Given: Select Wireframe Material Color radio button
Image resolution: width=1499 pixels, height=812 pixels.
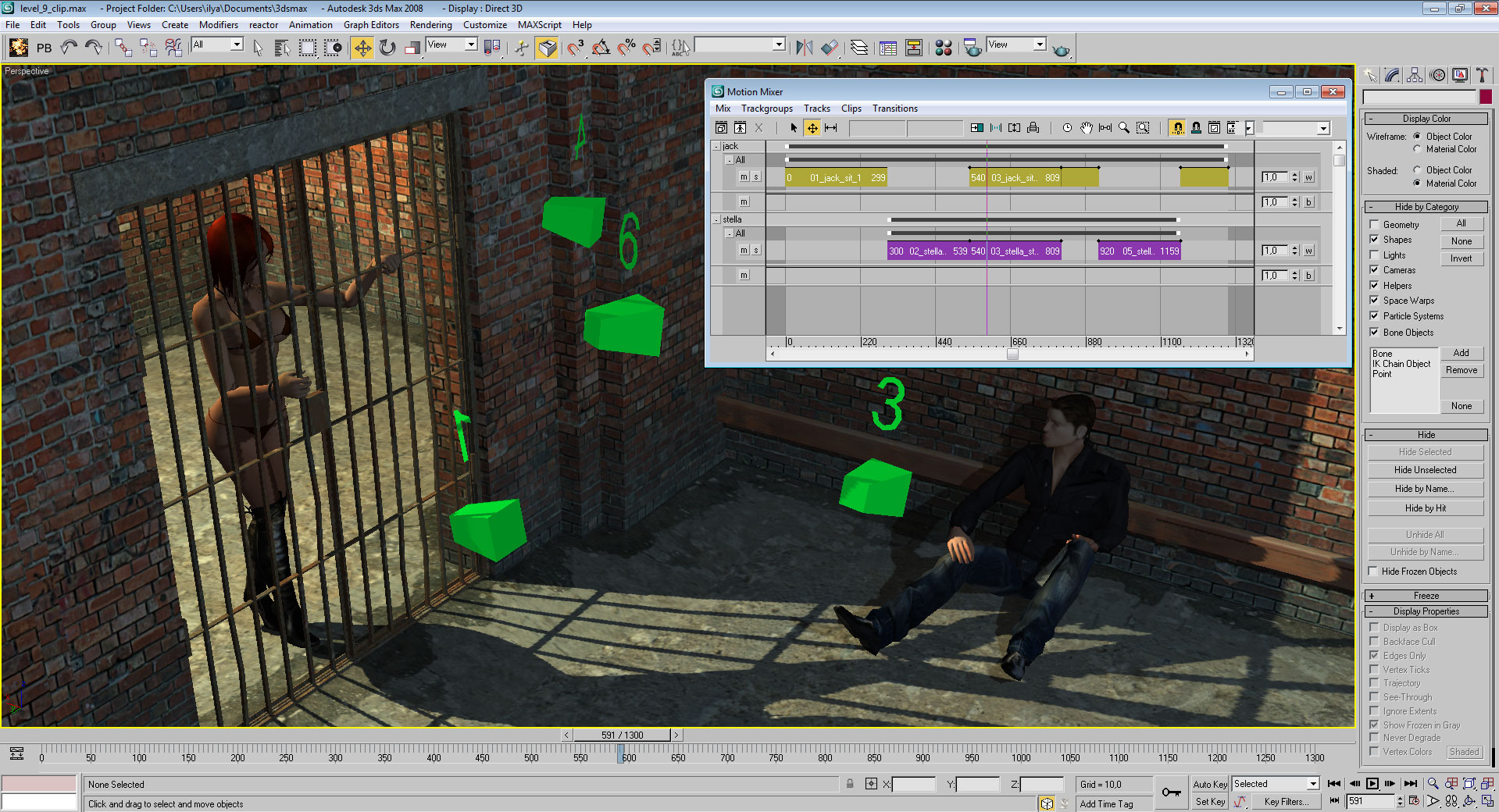Looking at the screenshot, I should point(1417,149).
